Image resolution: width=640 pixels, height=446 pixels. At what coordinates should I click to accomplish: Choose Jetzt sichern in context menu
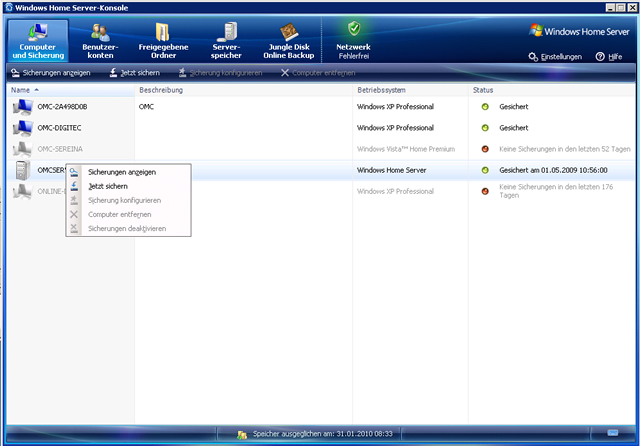click(x=128, y=186)
